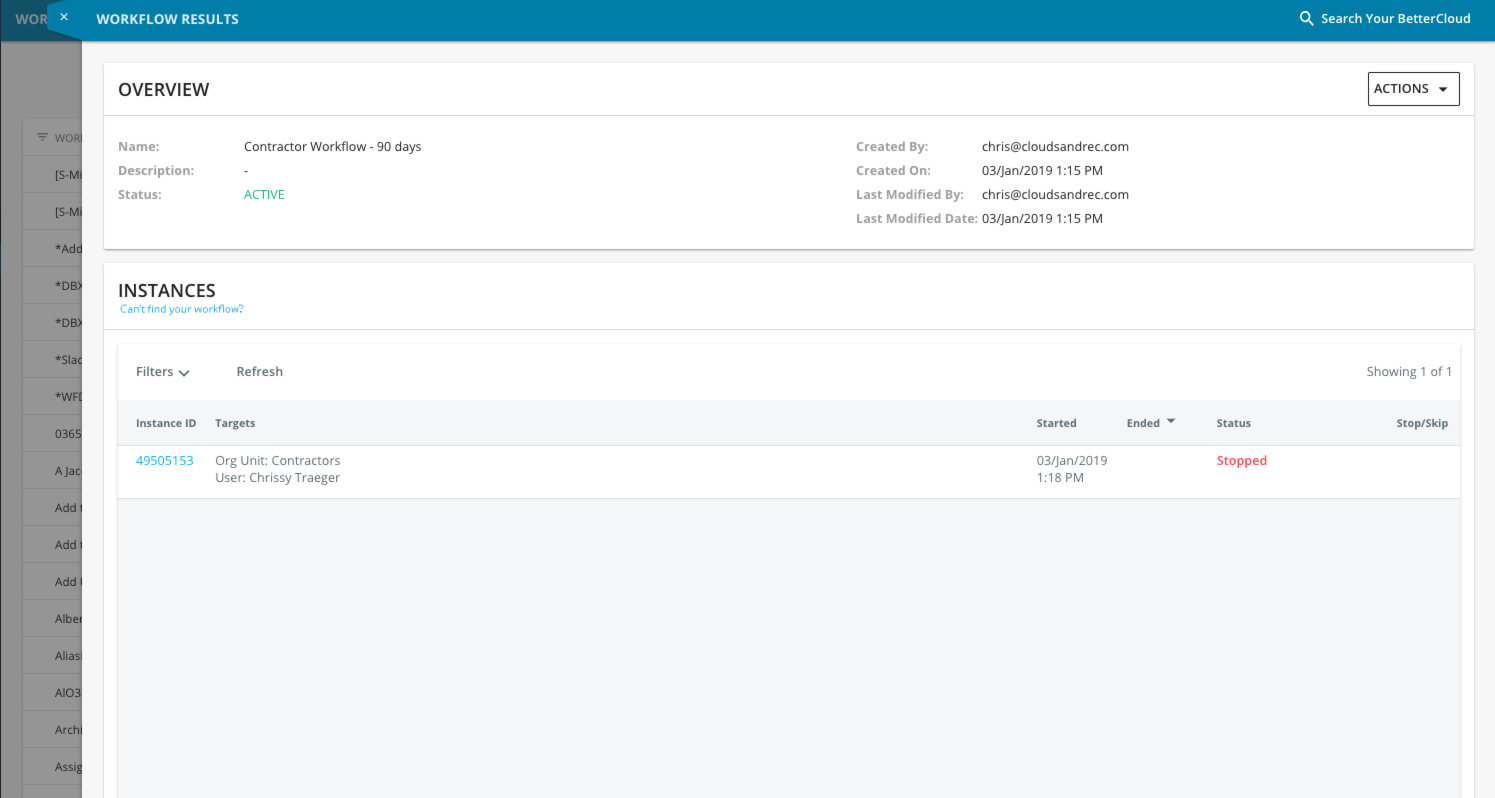1495x798 pixels.
Task: Click the funnel filter icon above the workflow list
Action: [x=41, y=137]
